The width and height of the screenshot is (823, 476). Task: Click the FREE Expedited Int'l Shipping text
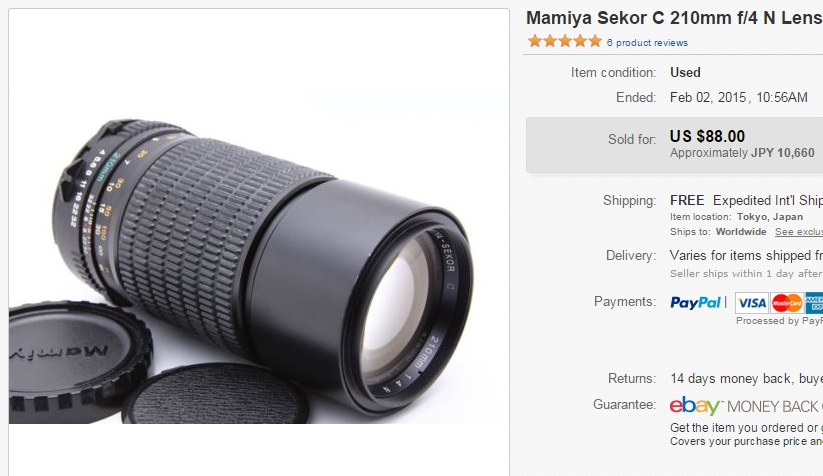746,200
